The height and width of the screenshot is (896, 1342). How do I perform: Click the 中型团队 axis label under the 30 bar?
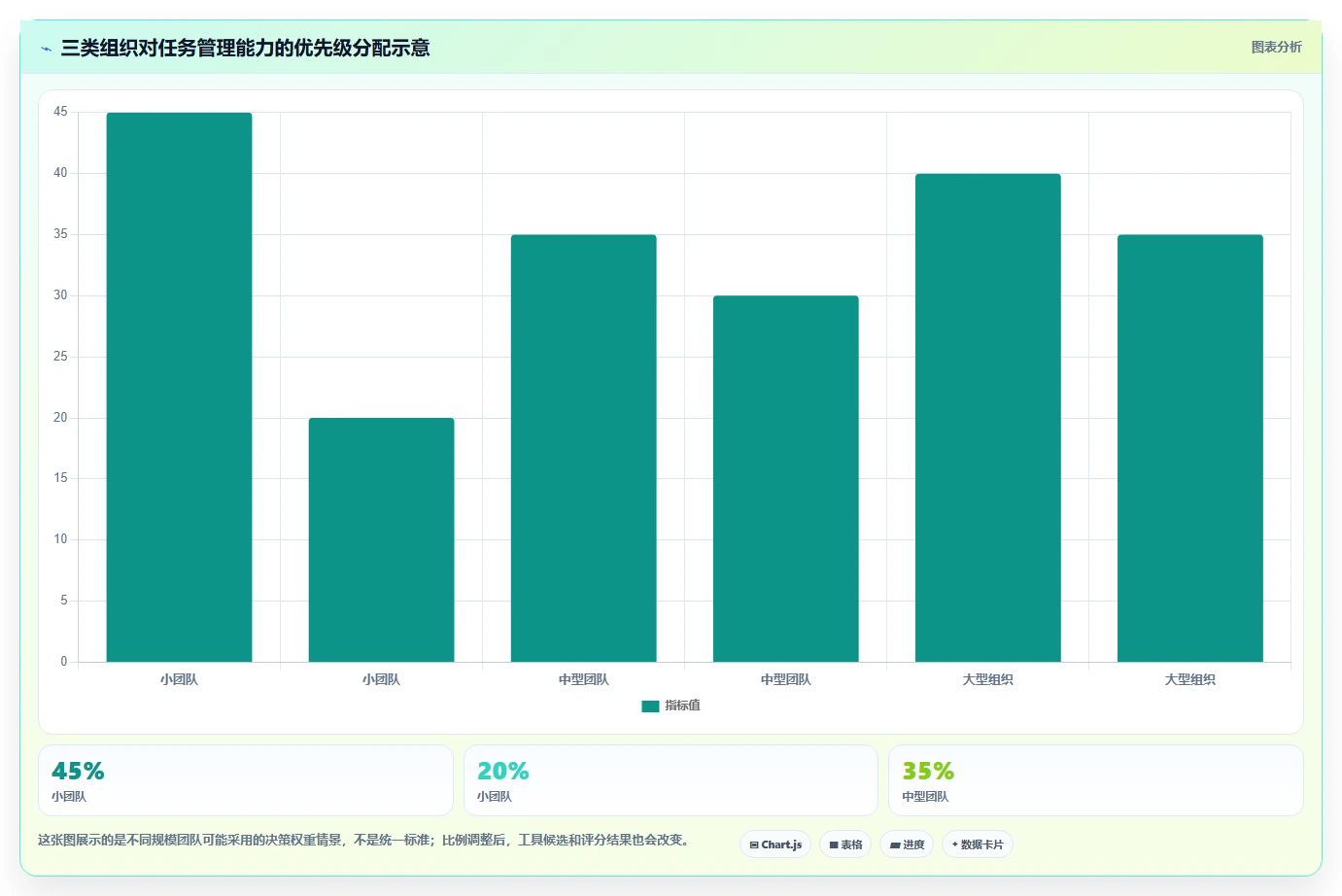pyautogui.click(x=785, y=679)
